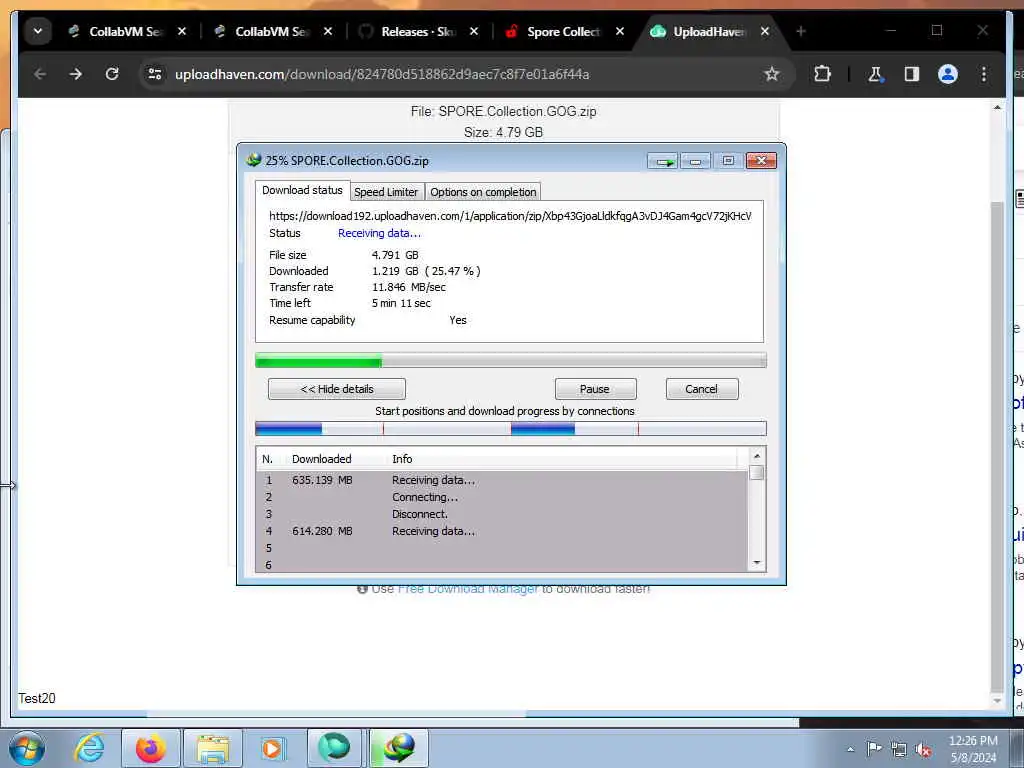Open the Chrome Labs flask icon

pyautogui.click(x=875, y=74)
